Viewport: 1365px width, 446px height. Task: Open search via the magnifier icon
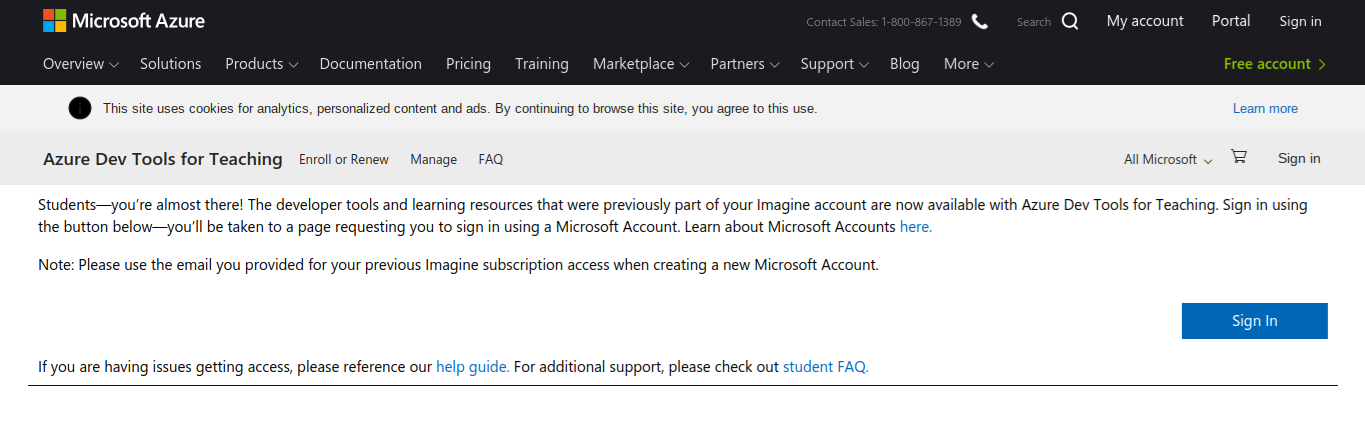1070,21
